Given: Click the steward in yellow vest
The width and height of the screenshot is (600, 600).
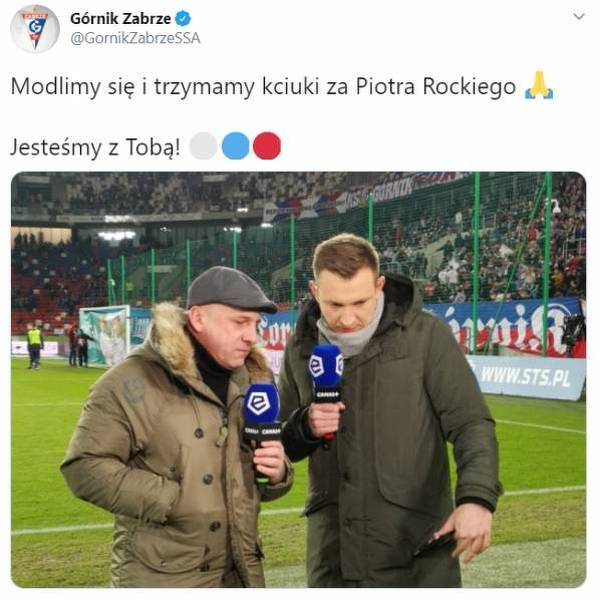Looking at the screenshot, I should click(34, 345).
